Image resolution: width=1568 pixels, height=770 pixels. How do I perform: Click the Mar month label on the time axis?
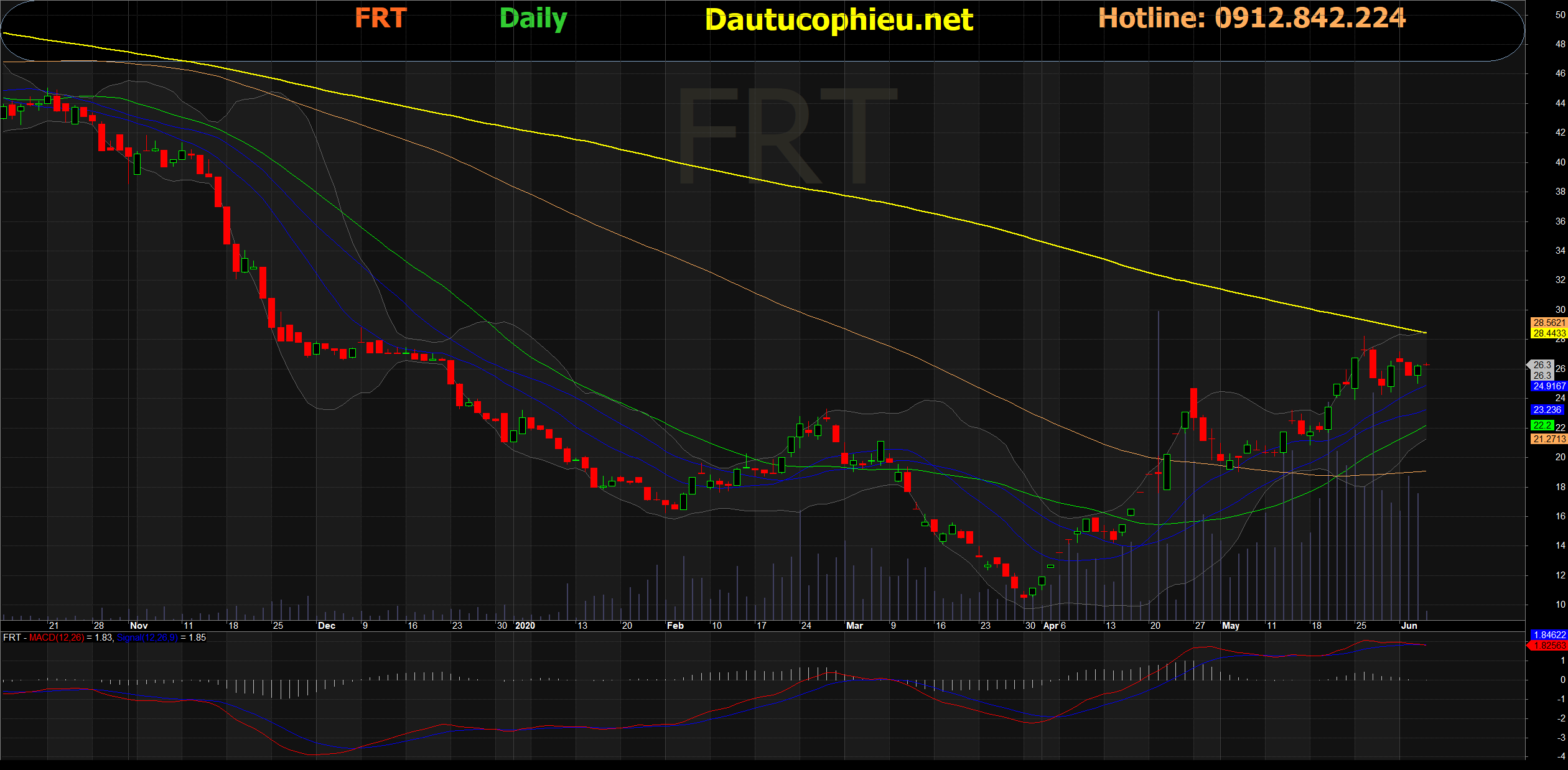[x=854, y=626]
